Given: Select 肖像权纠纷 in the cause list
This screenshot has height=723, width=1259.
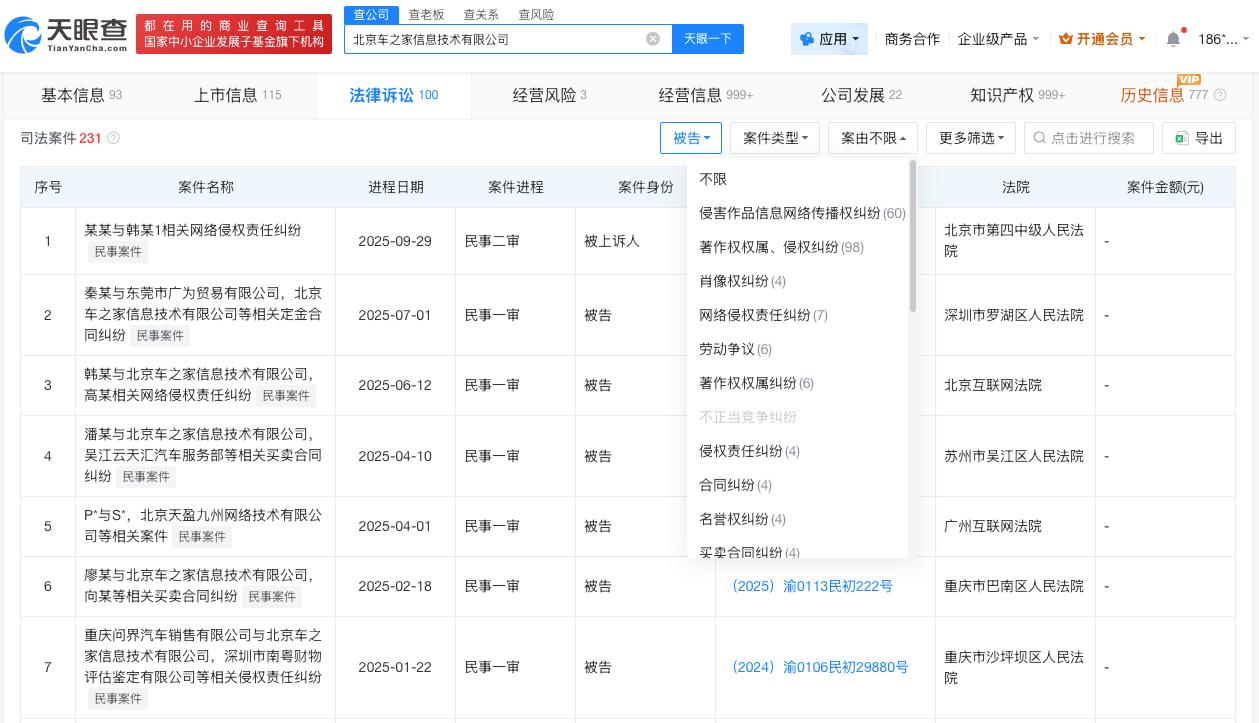Looking at the screenshot, I should tap(734, 281).
